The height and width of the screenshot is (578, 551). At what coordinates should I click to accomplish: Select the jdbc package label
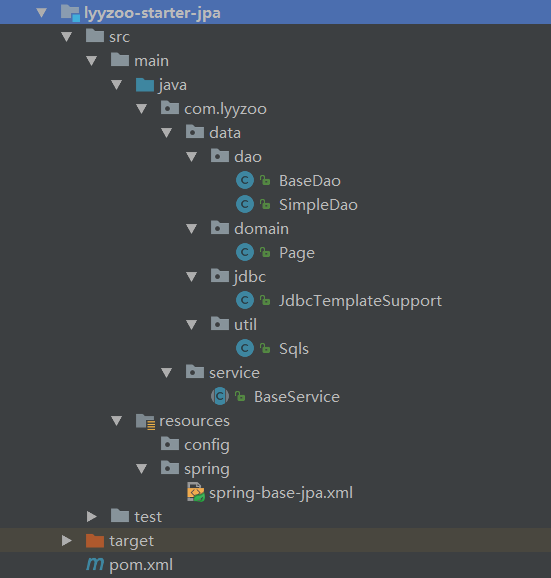point(250,277)
